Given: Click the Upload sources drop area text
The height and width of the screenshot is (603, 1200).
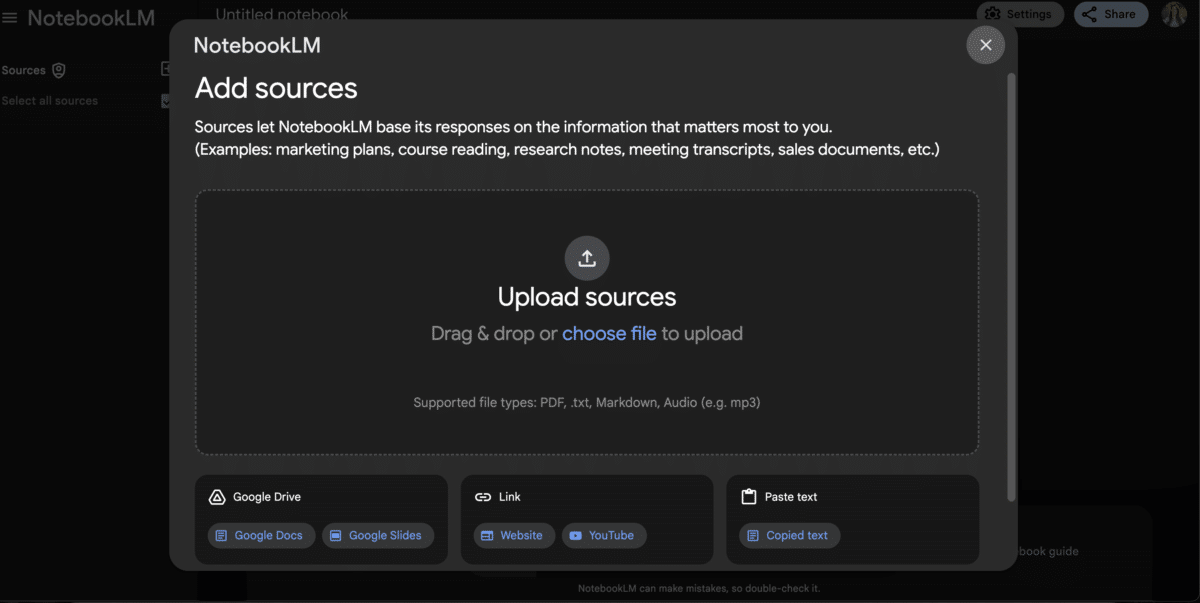Looking at the screenshot, I should tap(587, 297).
